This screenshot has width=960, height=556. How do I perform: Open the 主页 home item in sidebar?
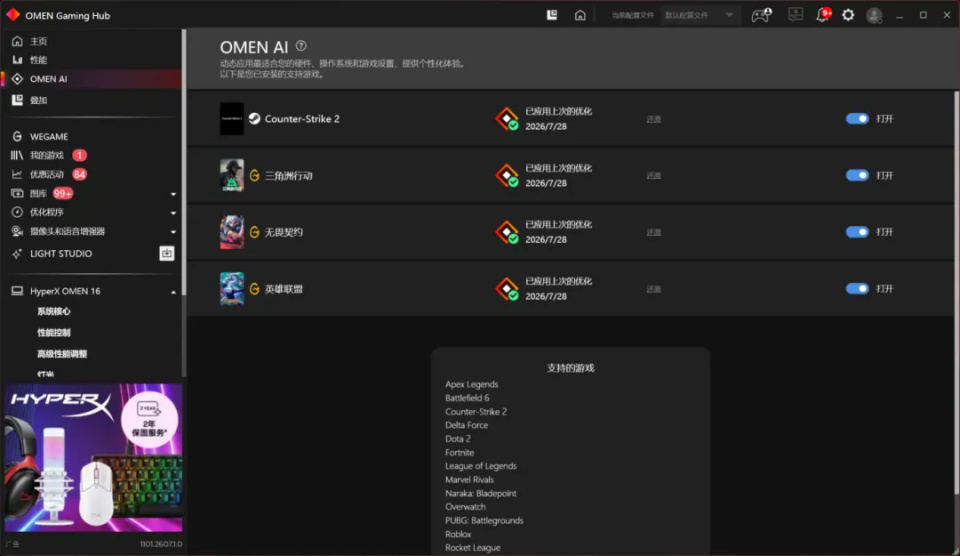click(39, 41)
